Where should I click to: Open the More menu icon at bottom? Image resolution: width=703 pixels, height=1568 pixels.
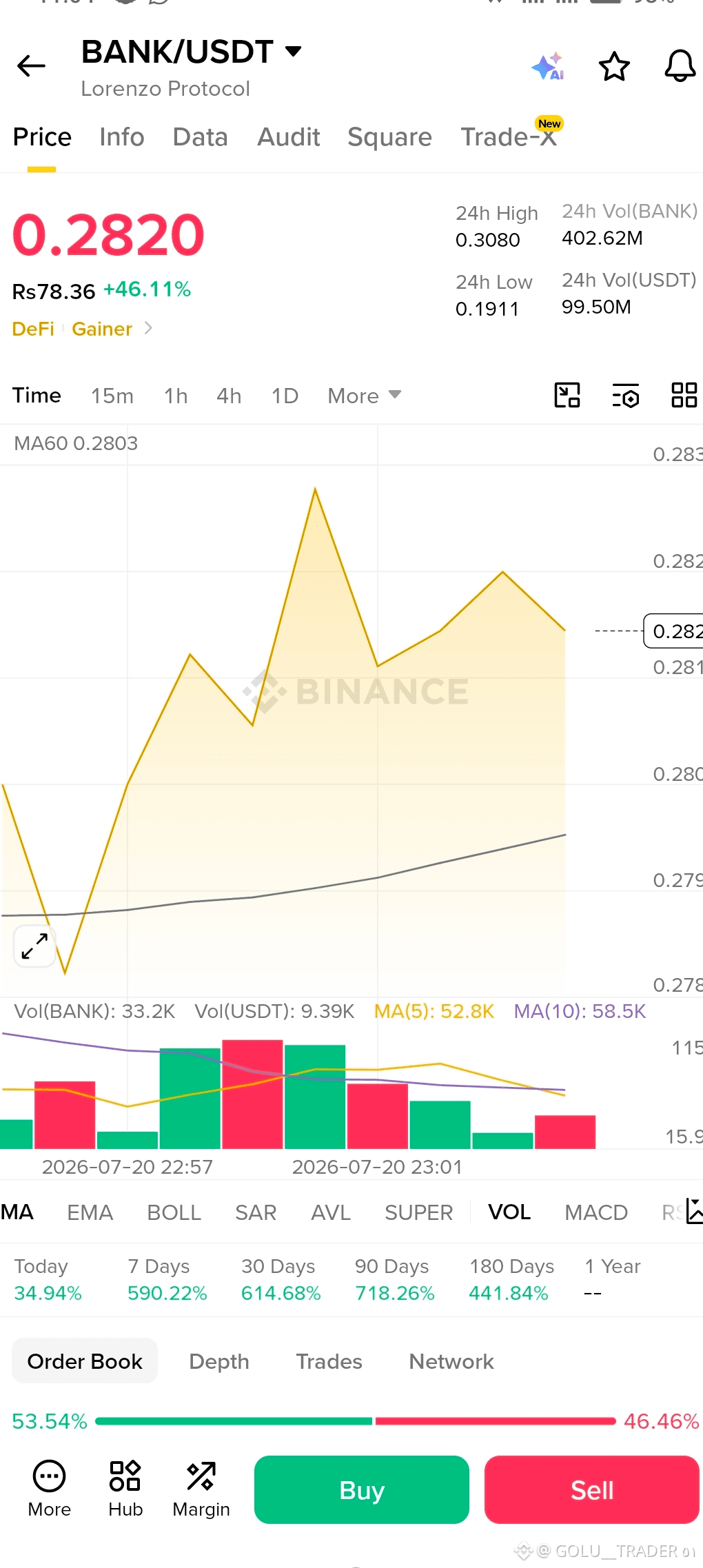click(50, 1489)
